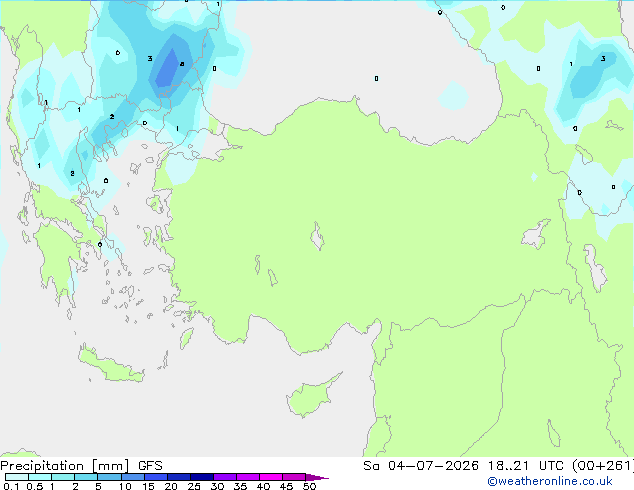634x490 pixels.
Task: Click the "18..21 UTC" time text
Action: [x=526, y=466]
